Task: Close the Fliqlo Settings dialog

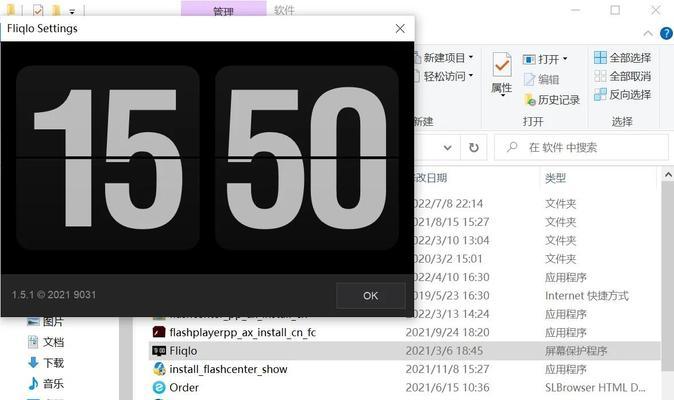Action: [400, 29]
